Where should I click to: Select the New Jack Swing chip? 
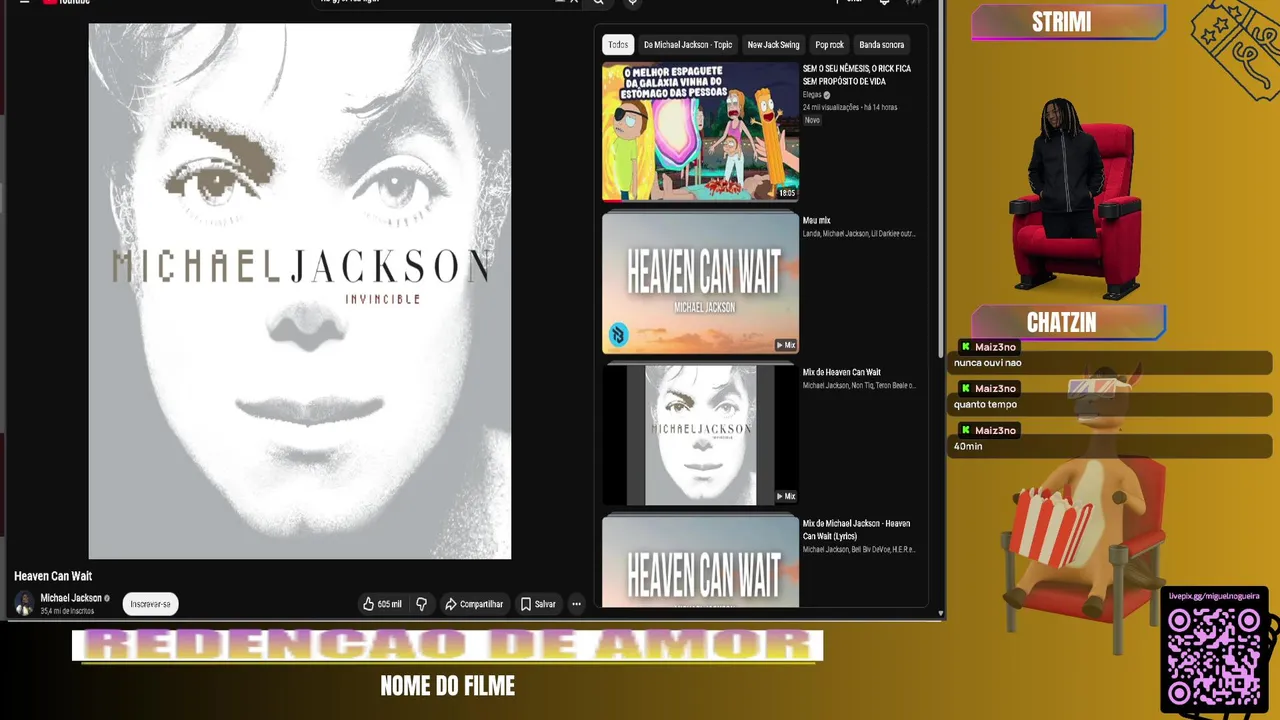click(x=773, y=44)
